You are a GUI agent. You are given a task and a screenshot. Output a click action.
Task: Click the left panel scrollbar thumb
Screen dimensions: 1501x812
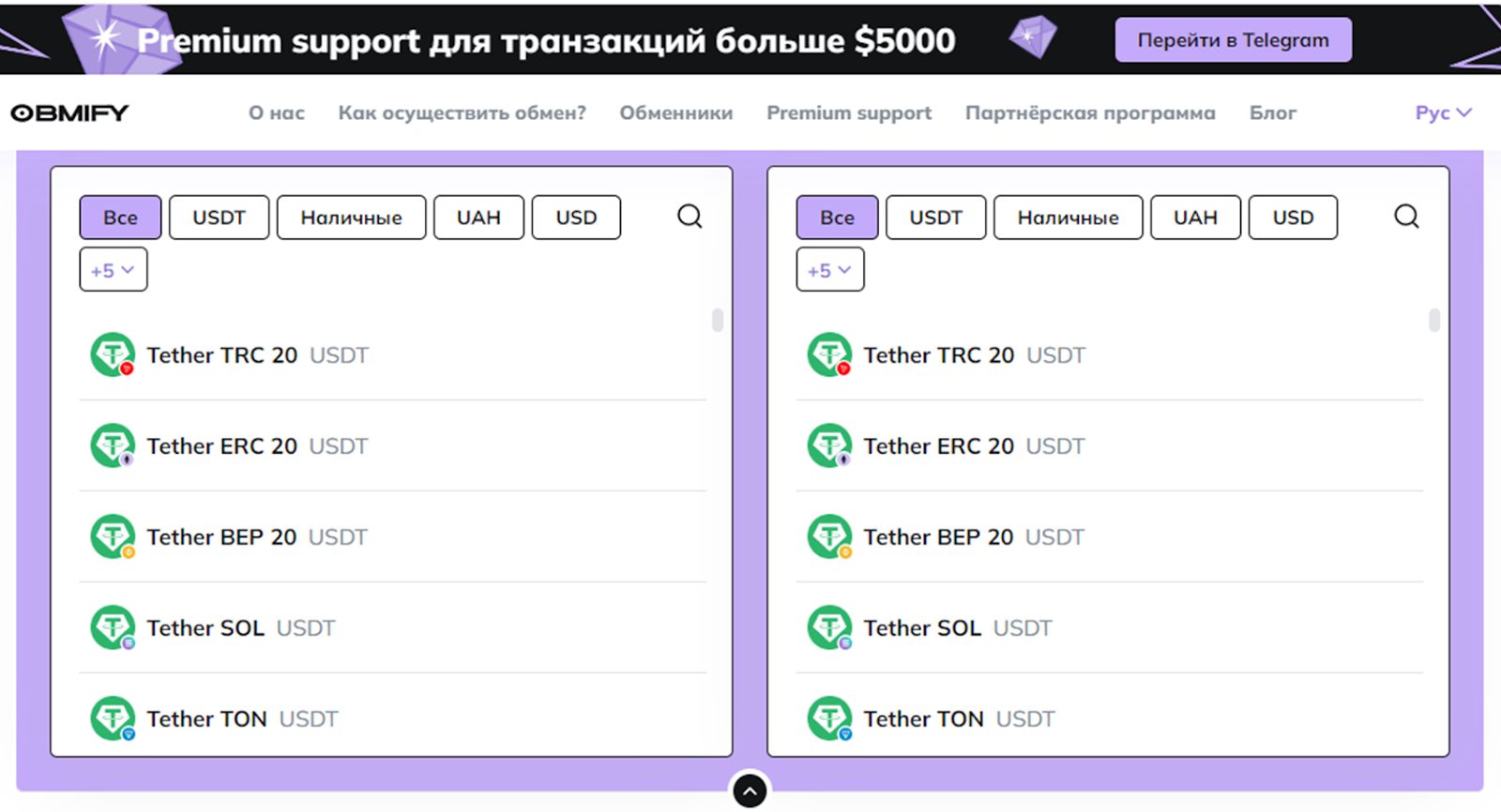coord(718,320)
